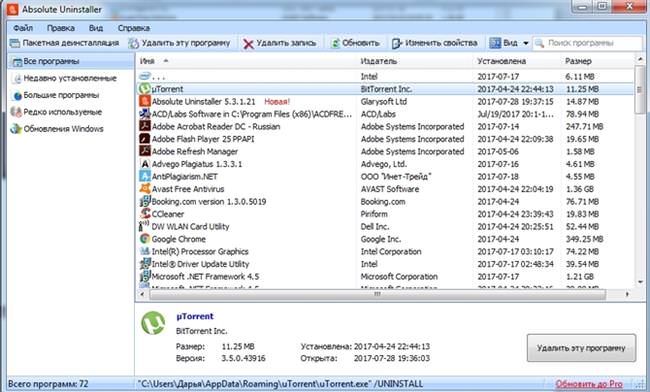Click the uninstall command path in the status bar
Image resolution: width=650 pixels, height=392 pixels.
[x=280, y=384]
